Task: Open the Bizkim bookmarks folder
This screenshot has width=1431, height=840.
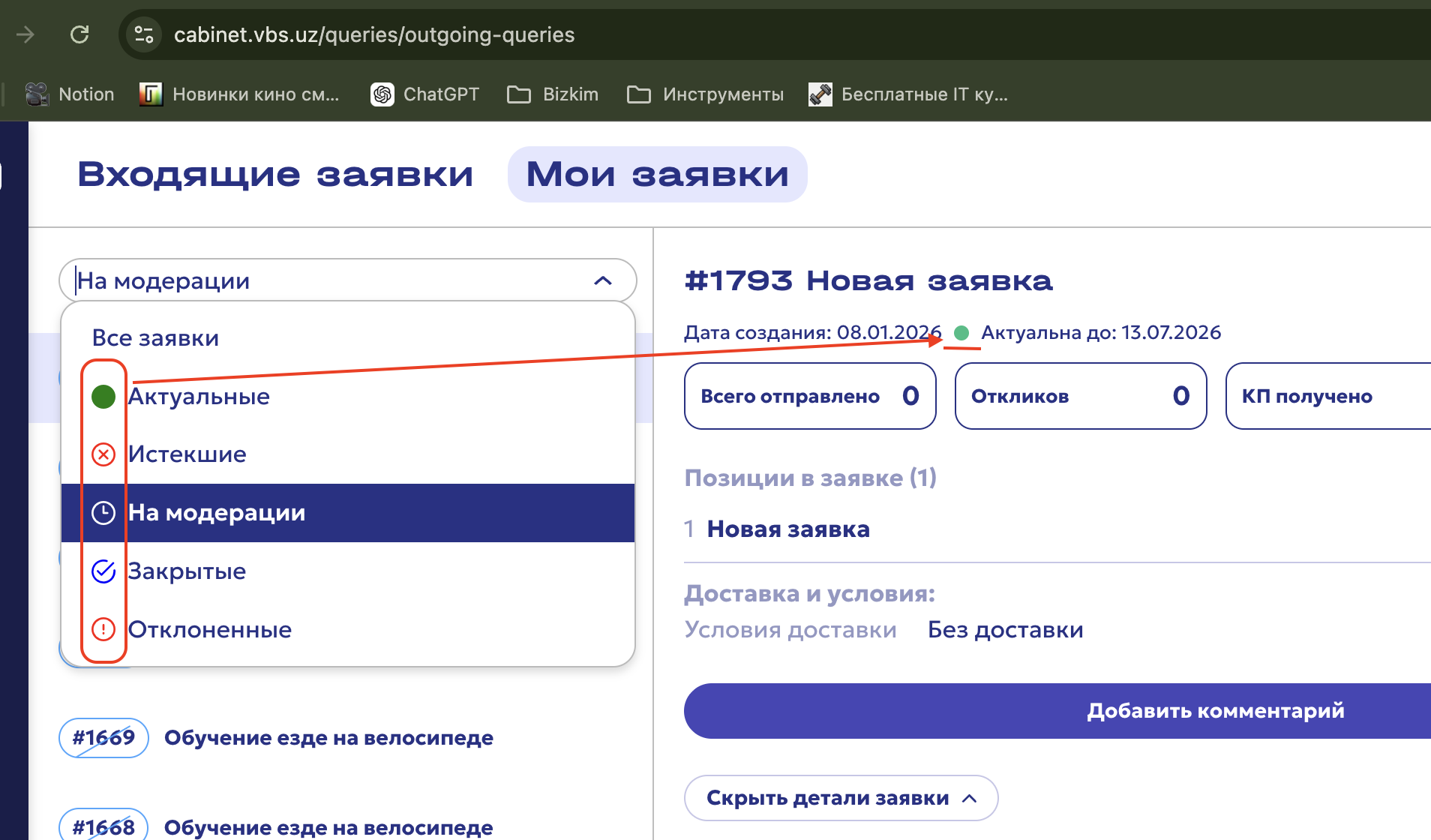Action: [x=553, y=94]
